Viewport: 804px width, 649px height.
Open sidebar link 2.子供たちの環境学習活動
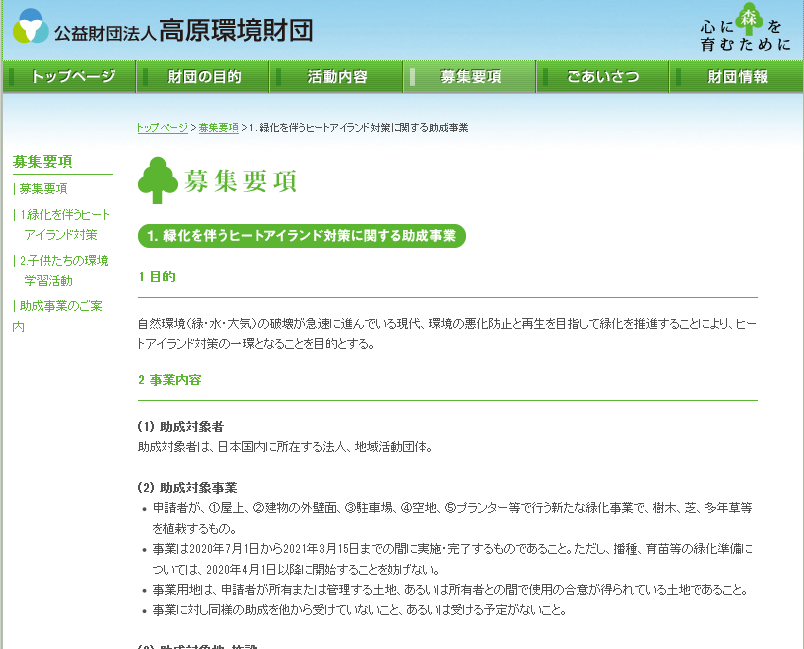60,268
